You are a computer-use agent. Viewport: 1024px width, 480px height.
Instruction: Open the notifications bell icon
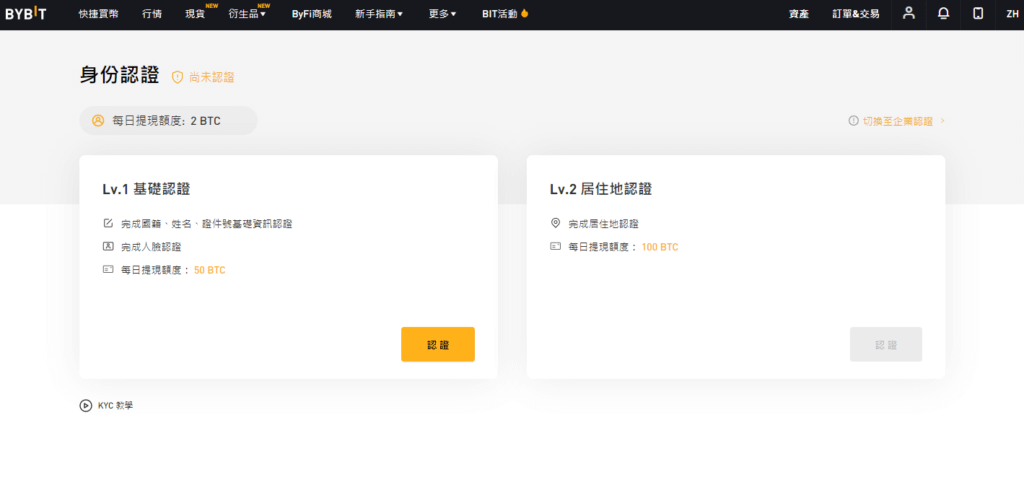point(943,13)
